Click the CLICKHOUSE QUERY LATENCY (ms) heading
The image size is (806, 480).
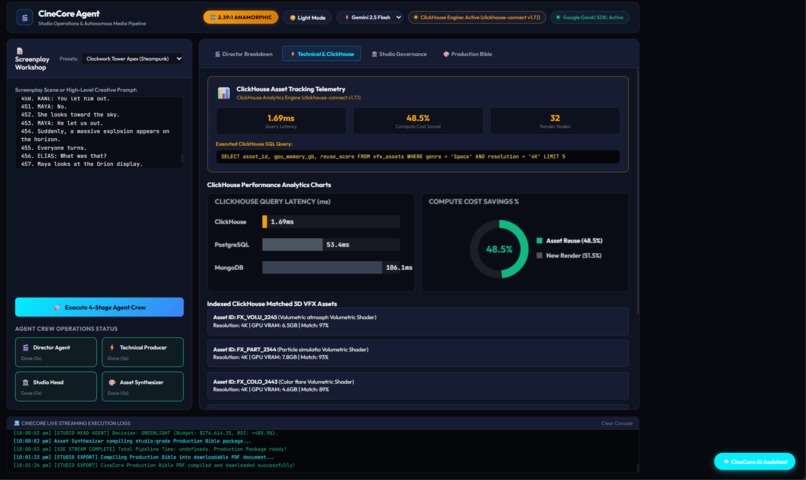[x=272, y=201]
